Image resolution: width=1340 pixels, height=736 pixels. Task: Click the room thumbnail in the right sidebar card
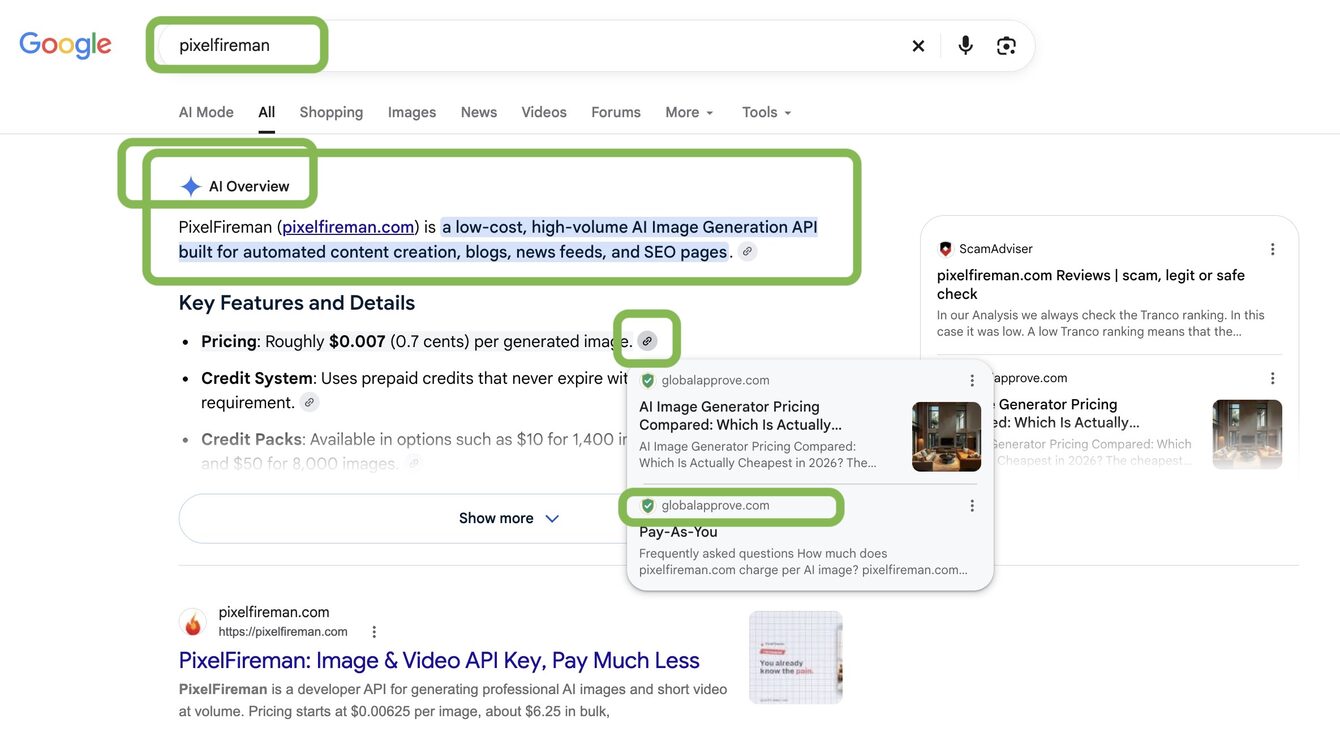coord(1247,434)
